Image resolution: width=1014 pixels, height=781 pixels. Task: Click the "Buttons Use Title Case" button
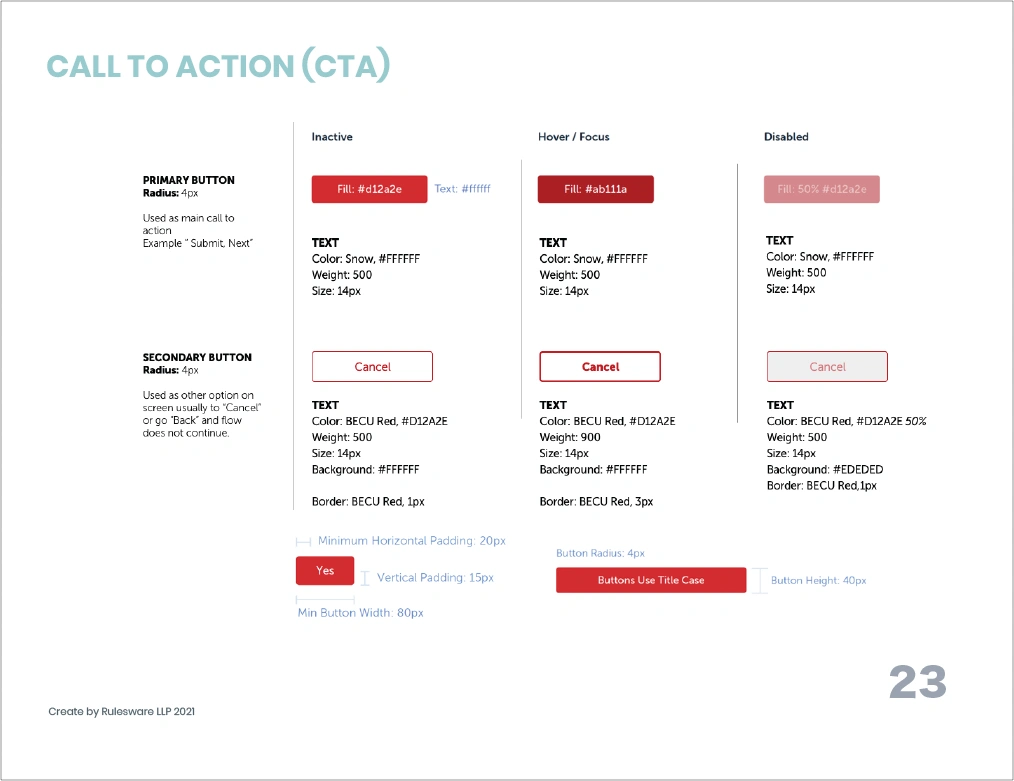[x=651, y=580]
